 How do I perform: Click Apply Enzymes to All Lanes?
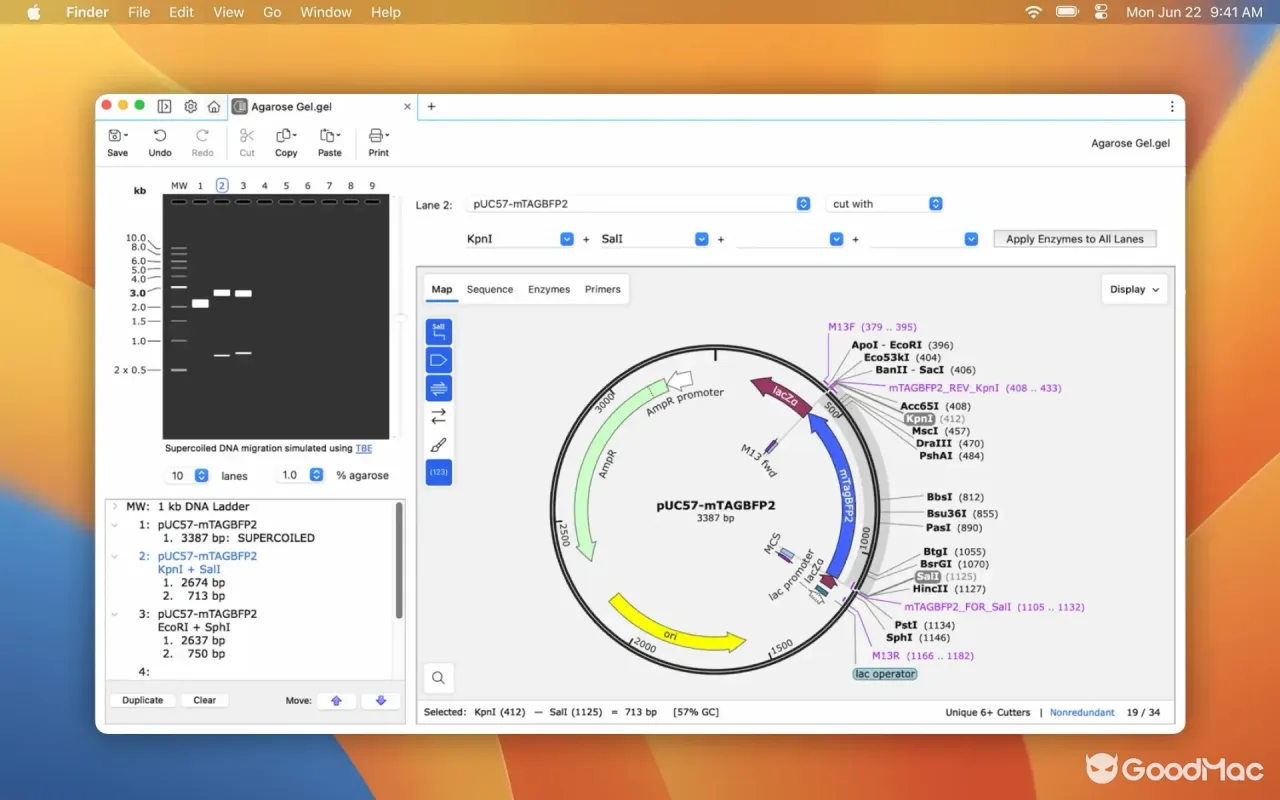click(1075, 239)
